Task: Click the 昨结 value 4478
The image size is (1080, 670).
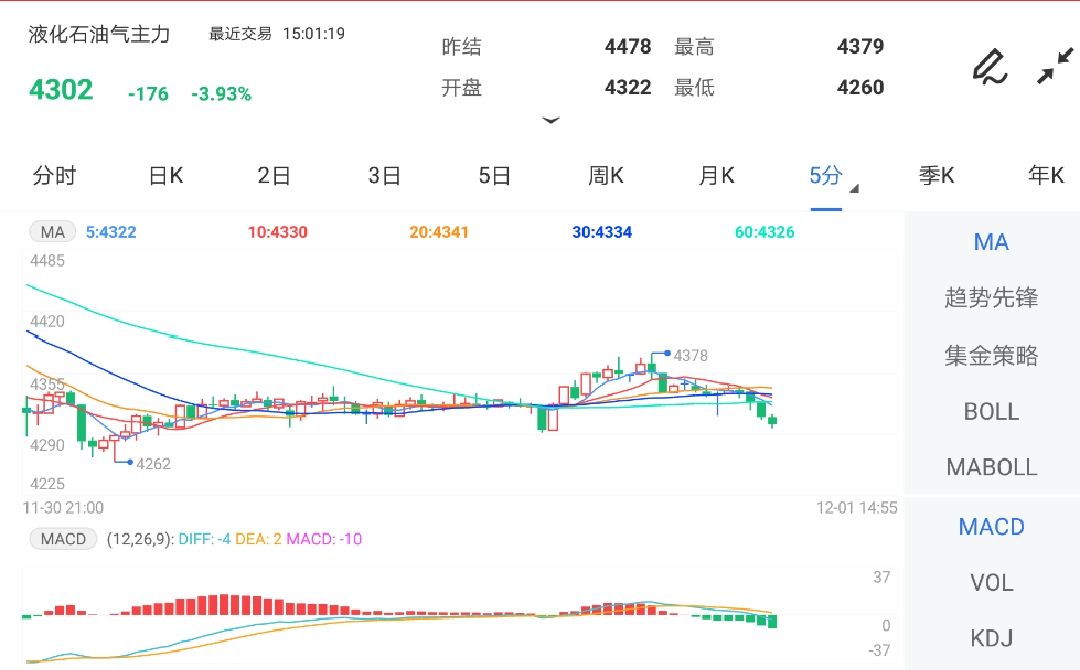Action: pyautogui.click(x=628, y=46)
